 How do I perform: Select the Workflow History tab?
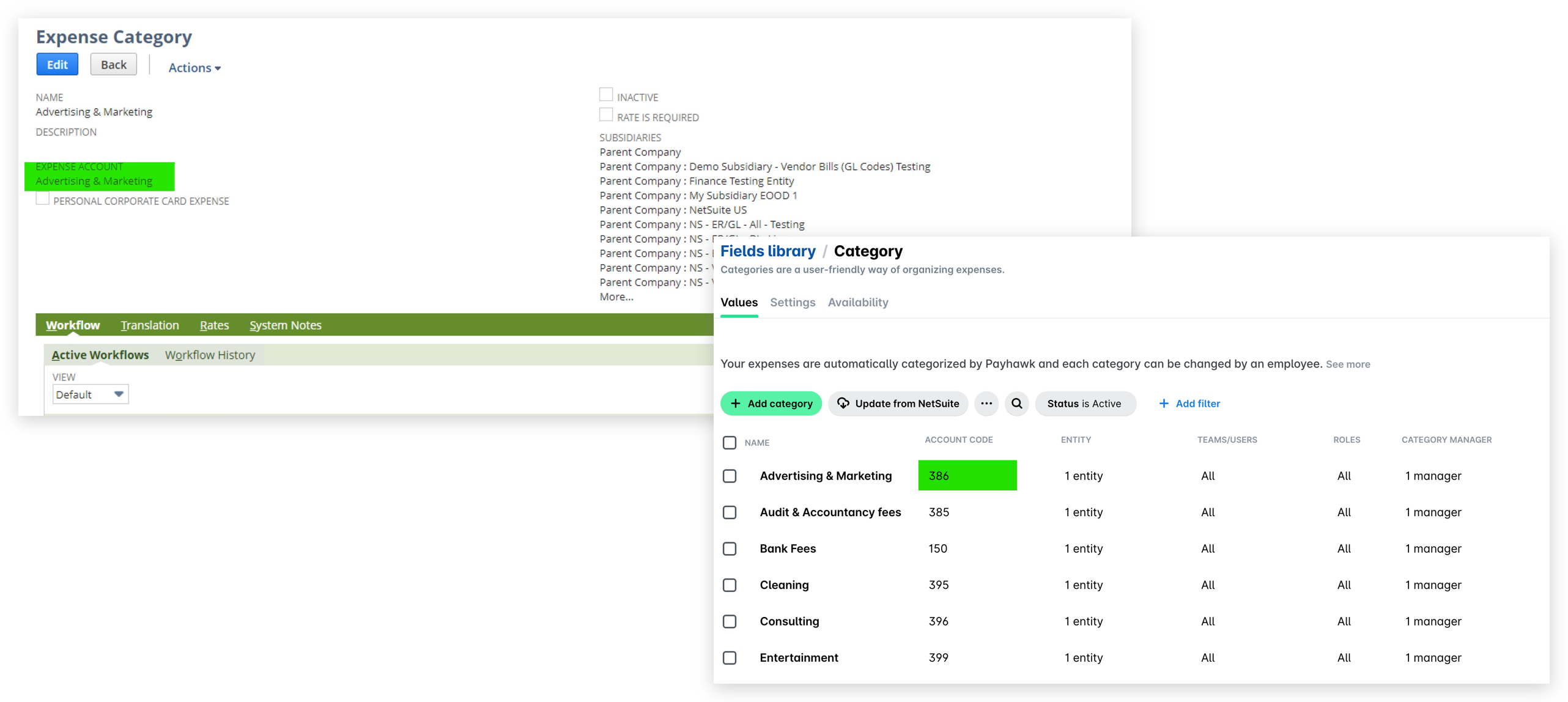click(210, 355)
